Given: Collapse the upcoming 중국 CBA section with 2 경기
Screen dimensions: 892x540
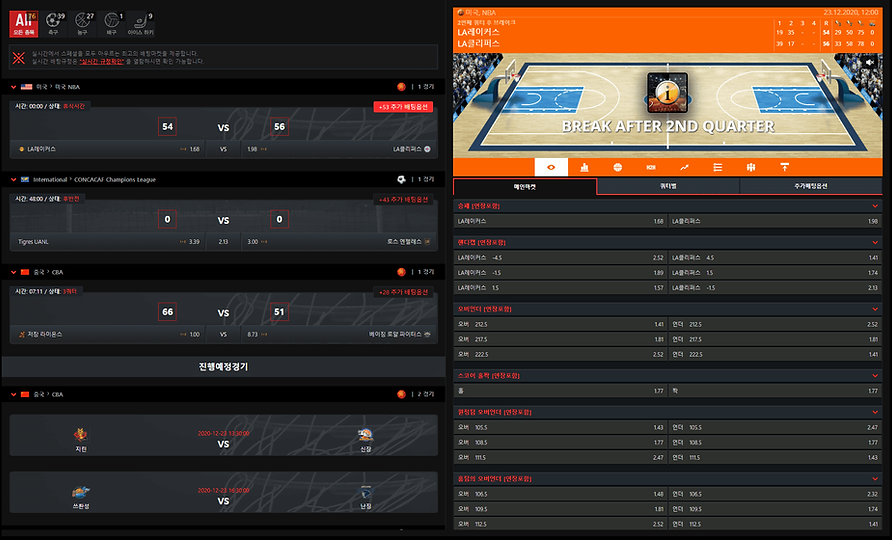Looking at the screenshot, I should 14,394.
